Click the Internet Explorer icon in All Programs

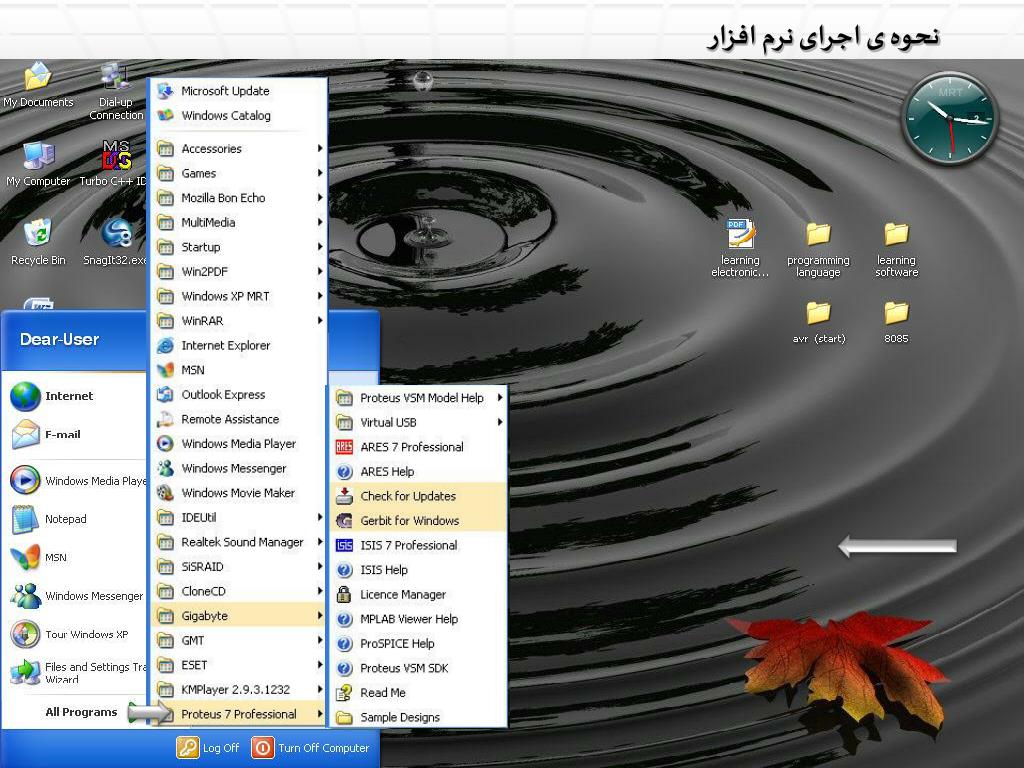click(166, 345)
